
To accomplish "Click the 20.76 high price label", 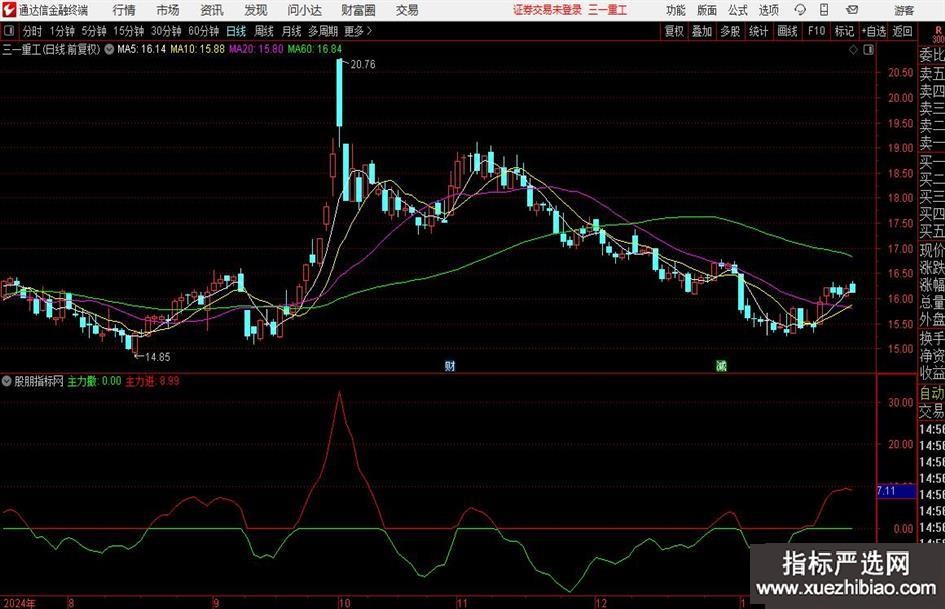I will point(363,65).
